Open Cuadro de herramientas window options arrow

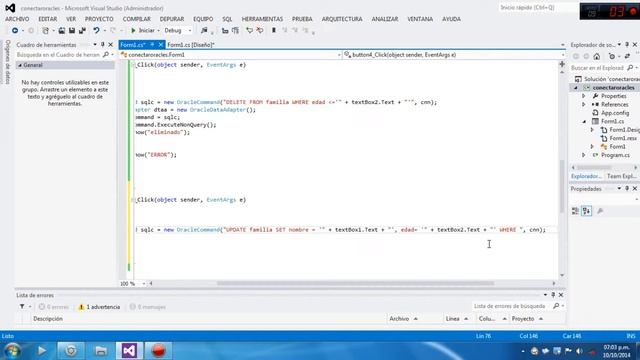click(95, 44)
